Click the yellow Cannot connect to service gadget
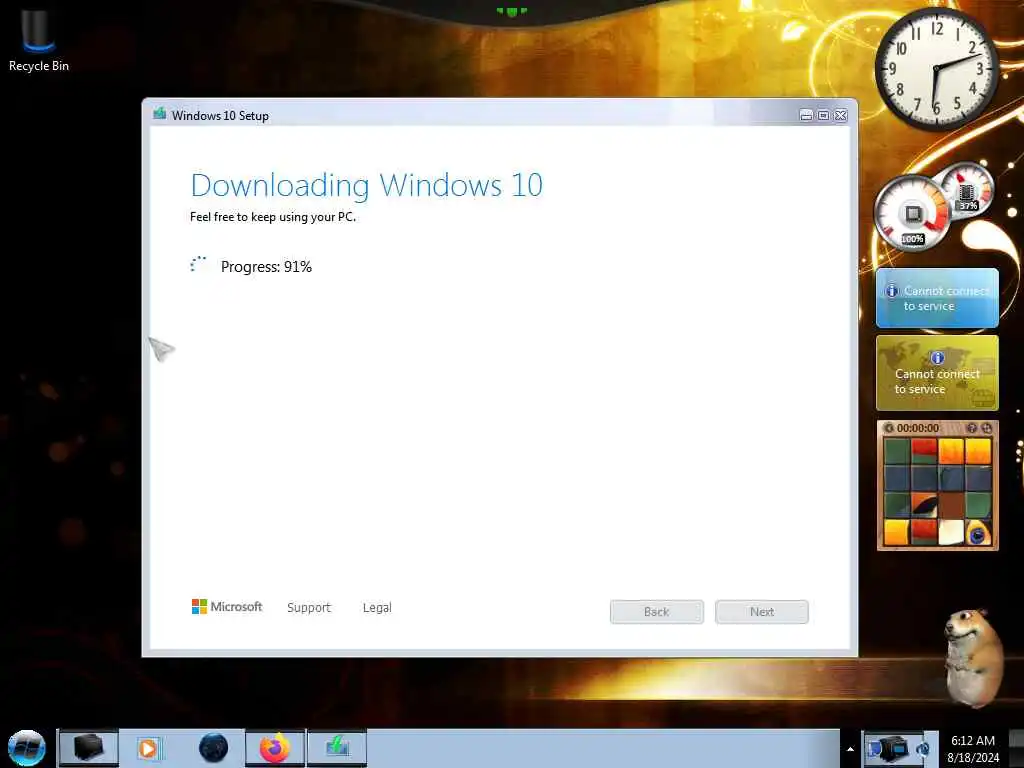 point(937,373)
